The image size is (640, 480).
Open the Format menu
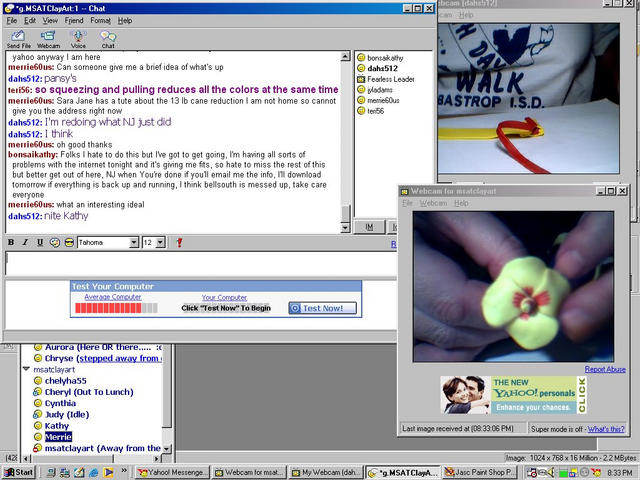coord(100,20)
